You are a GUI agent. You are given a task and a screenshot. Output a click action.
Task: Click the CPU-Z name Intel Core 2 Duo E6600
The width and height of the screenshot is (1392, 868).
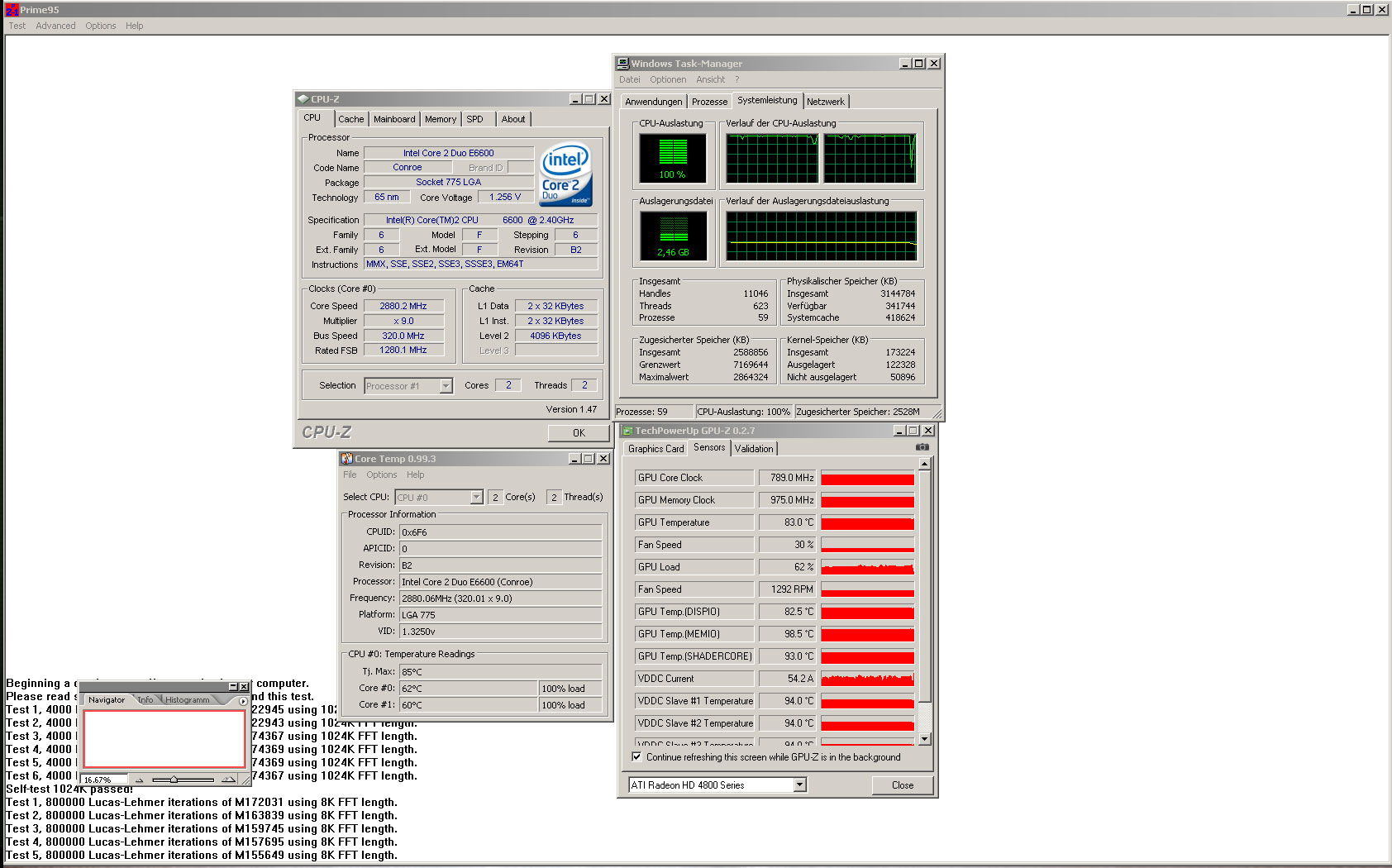449,153
